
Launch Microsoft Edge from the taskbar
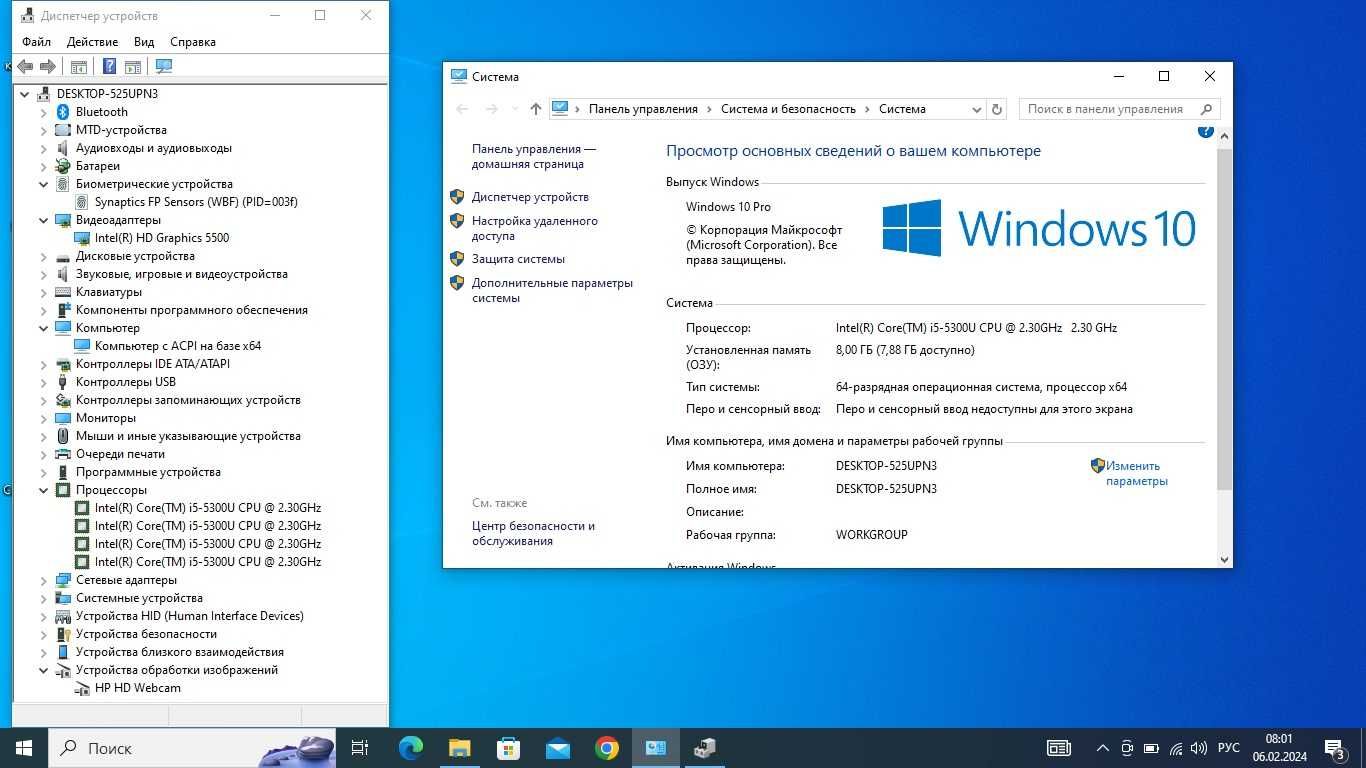pos(410,748)
